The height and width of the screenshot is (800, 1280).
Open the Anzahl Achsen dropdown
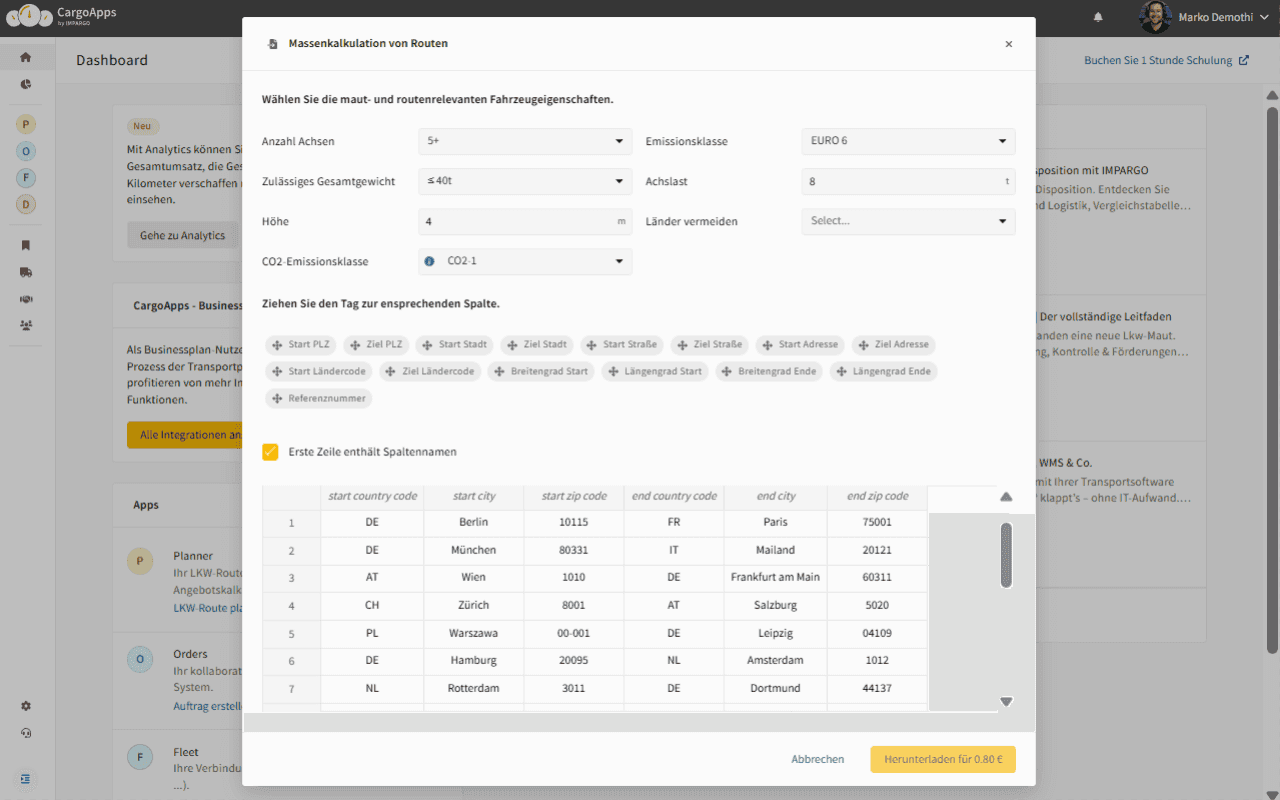pyautogui.click(x=524, y=141)
